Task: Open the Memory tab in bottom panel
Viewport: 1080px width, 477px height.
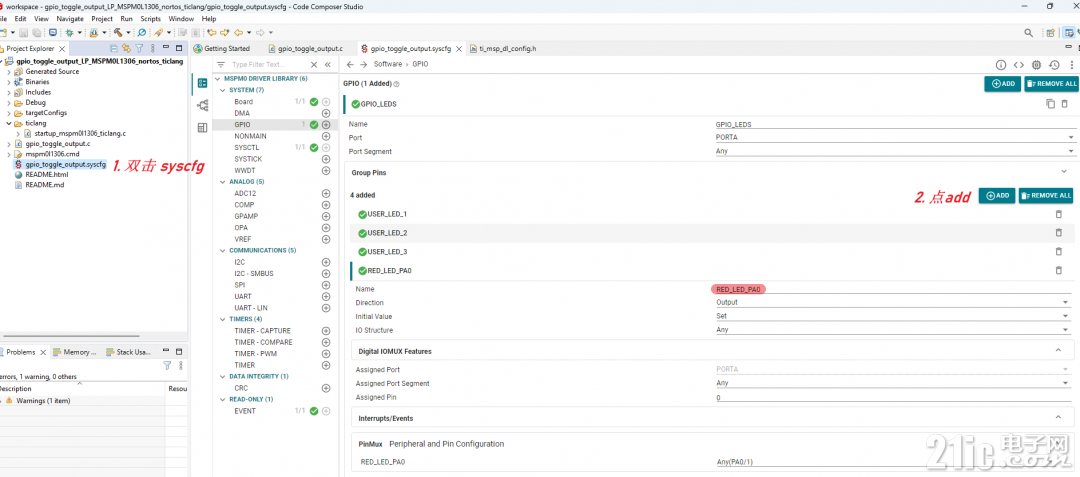Action: tap(74, 352)
